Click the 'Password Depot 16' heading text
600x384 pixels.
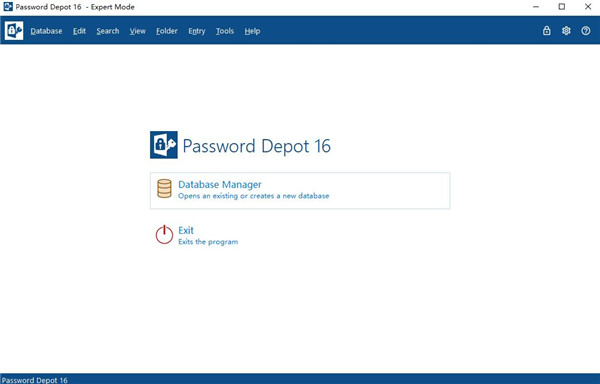[x=256, y=146]
